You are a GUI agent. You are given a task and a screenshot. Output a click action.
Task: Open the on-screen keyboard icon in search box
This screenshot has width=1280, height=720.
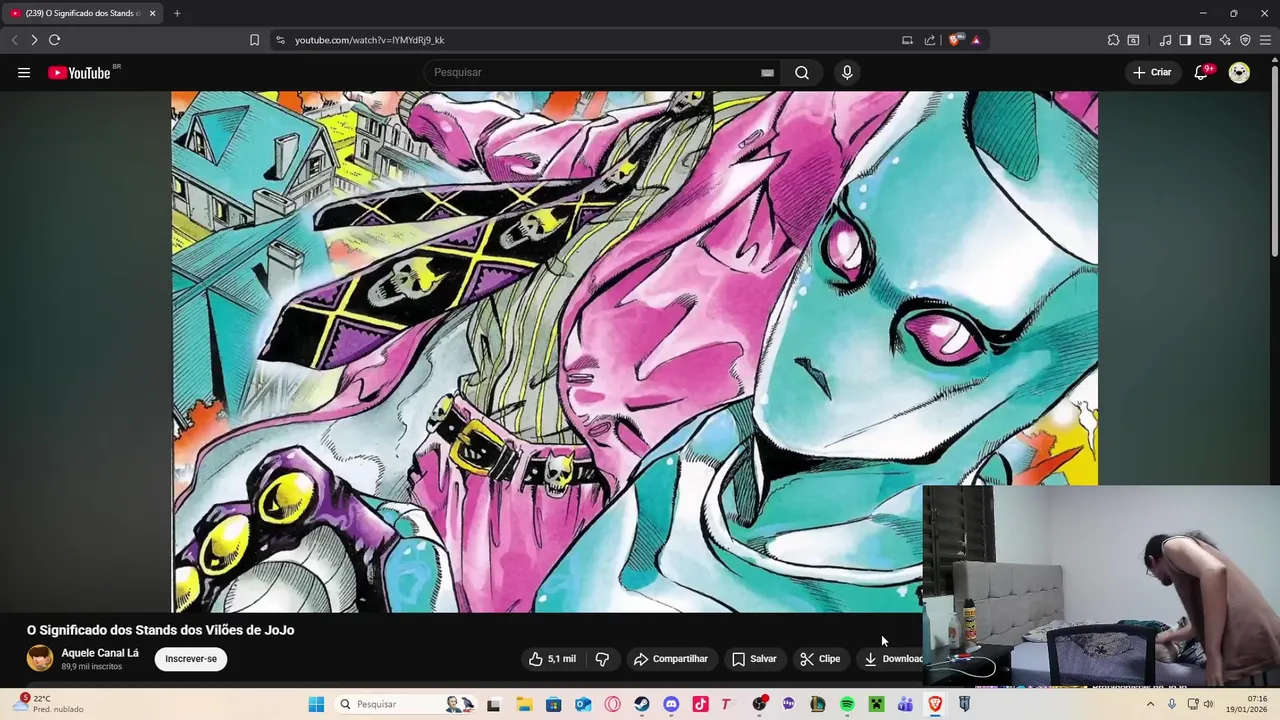[767, 72]
